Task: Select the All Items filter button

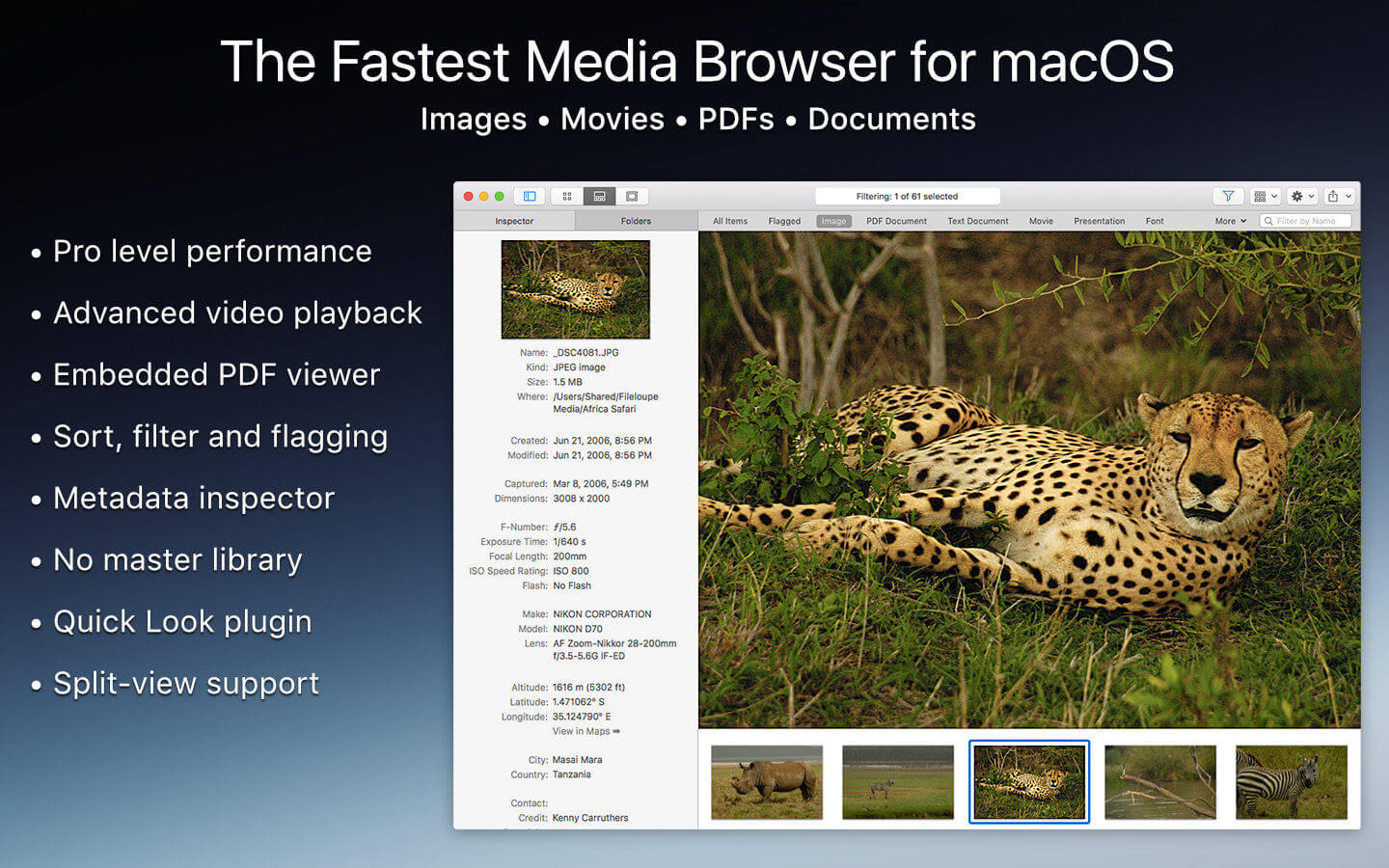Action: coord(729,221)
